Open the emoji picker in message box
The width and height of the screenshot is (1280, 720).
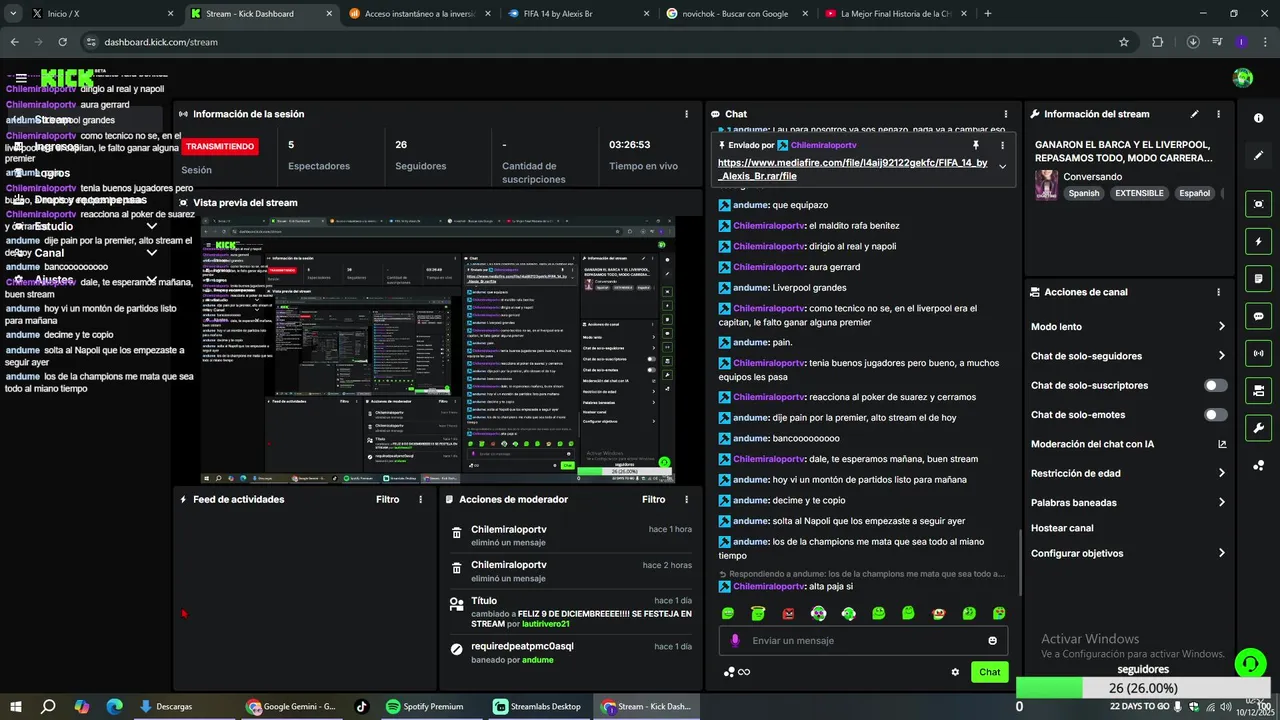point(992,640)
